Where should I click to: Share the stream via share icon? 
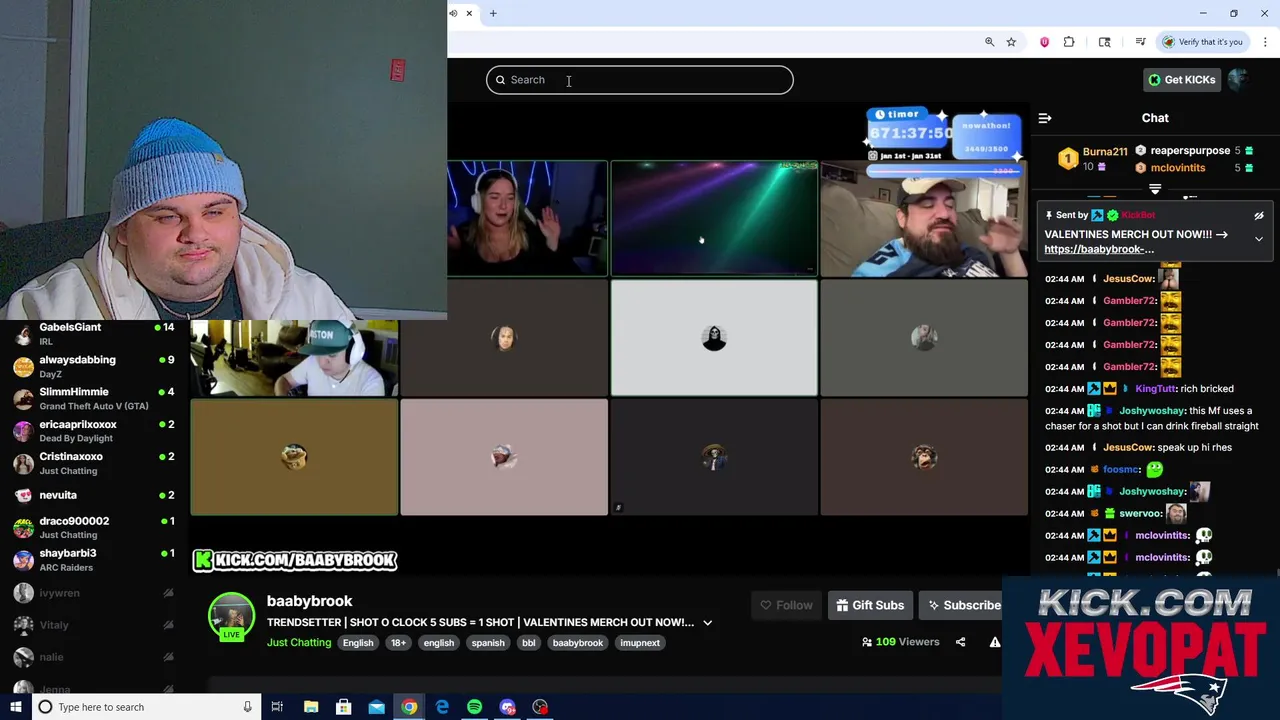tap(960, 642)
